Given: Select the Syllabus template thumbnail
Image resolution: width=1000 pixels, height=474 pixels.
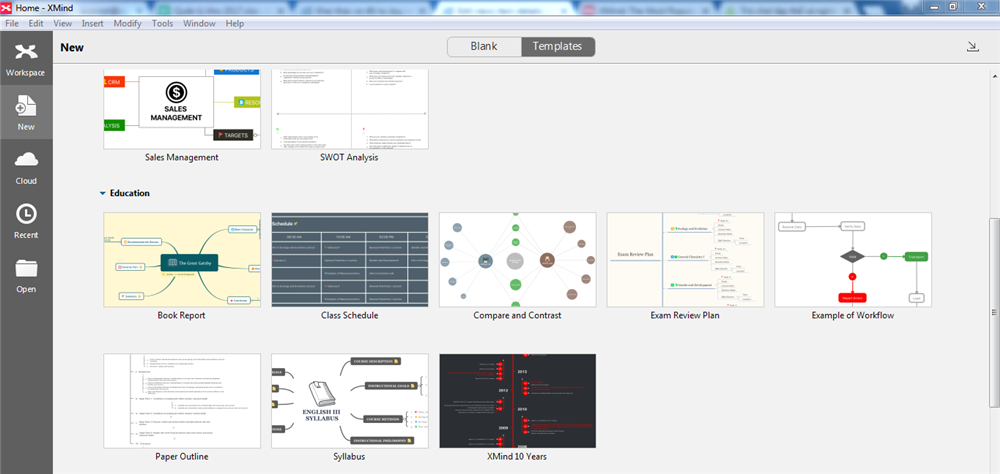Looking at the screenshot, I should coord(349,400).
